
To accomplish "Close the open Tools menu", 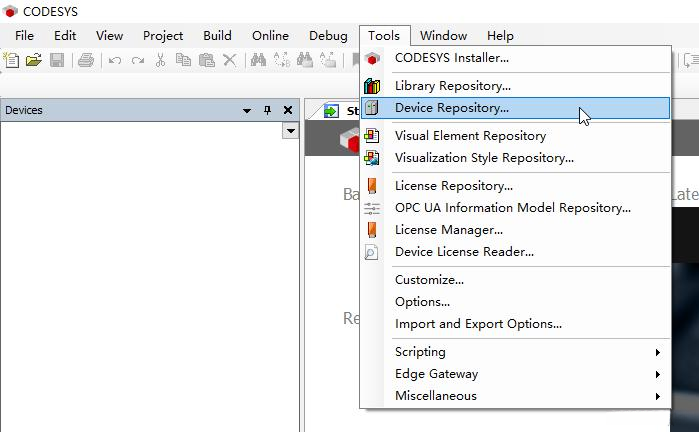I will [x=384, y=36].
